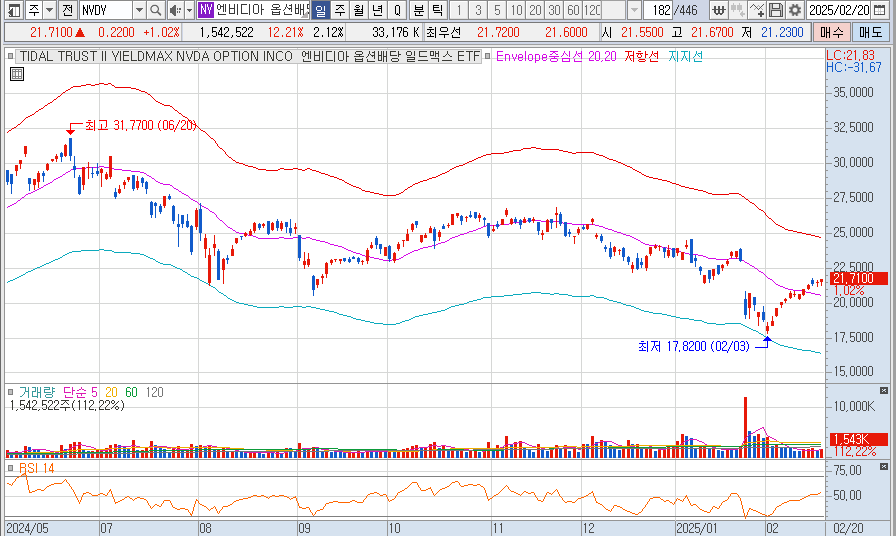Click the small square marker before RSI 14
This screenshot has width=896, height=536.
pos(10,468)
